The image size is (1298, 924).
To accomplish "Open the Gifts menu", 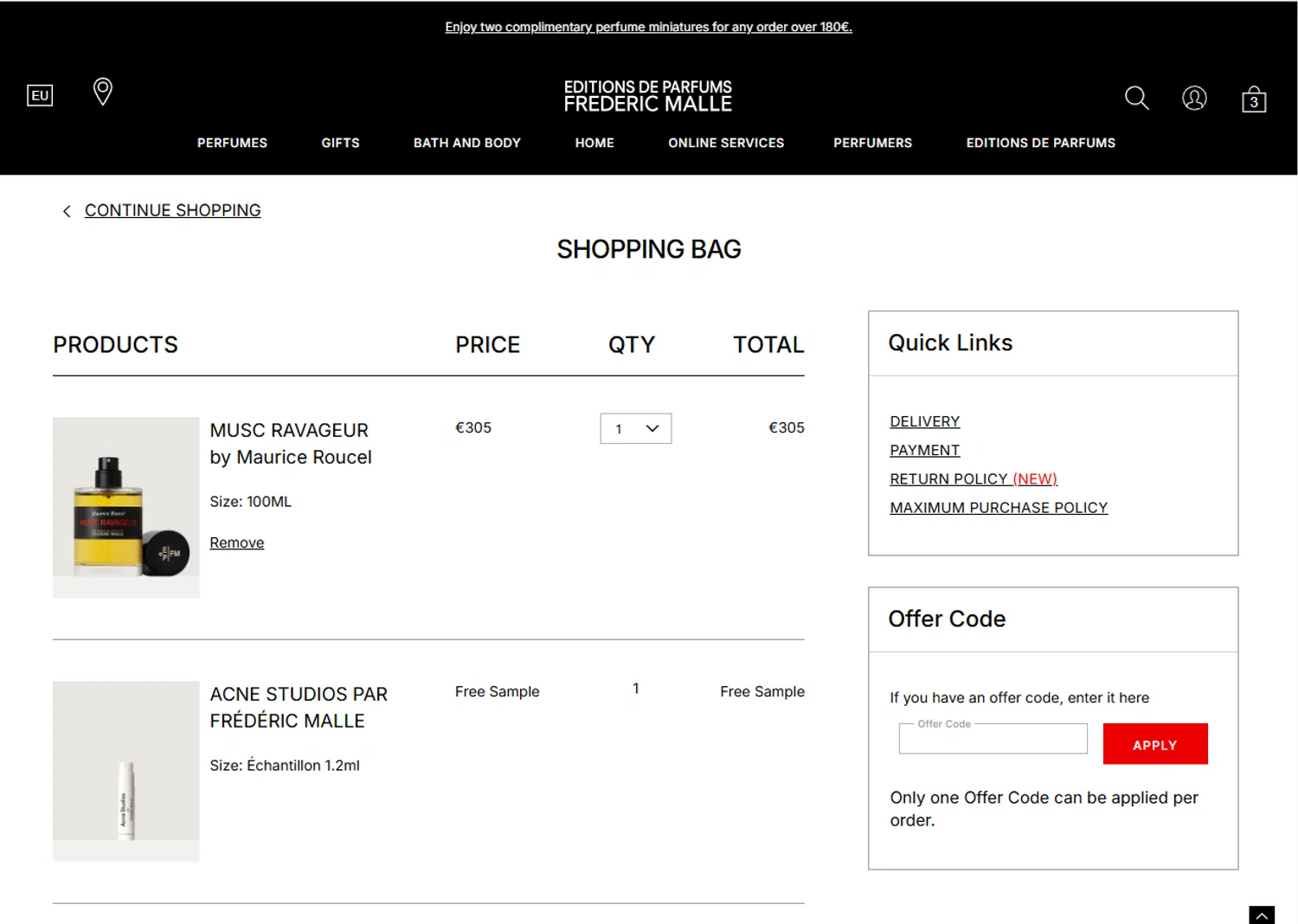I will click(x=340, y=143).
